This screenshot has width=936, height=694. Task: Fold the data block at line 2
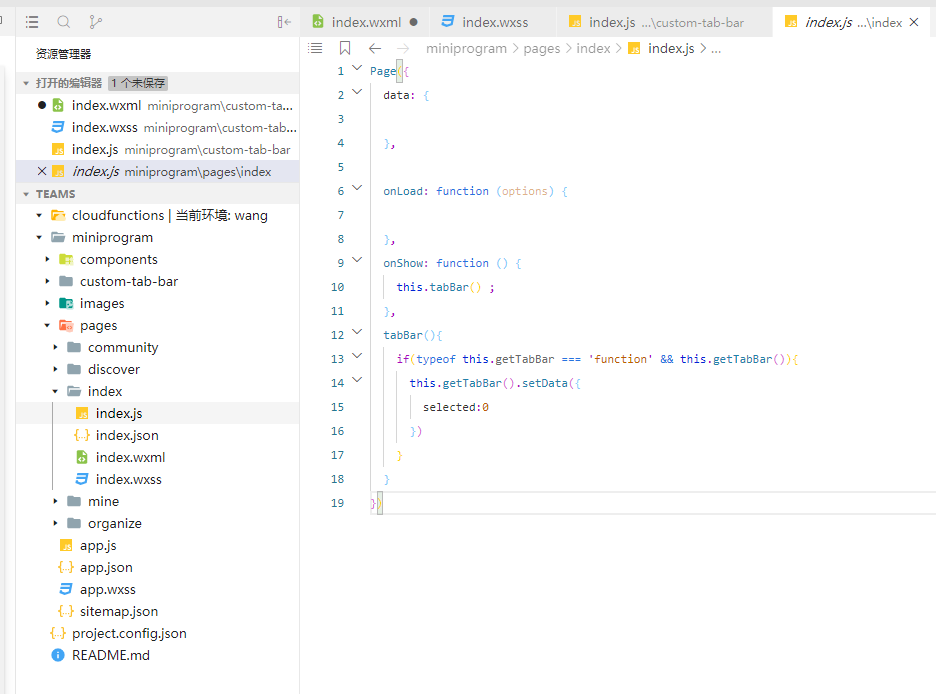tap(357, 92)
